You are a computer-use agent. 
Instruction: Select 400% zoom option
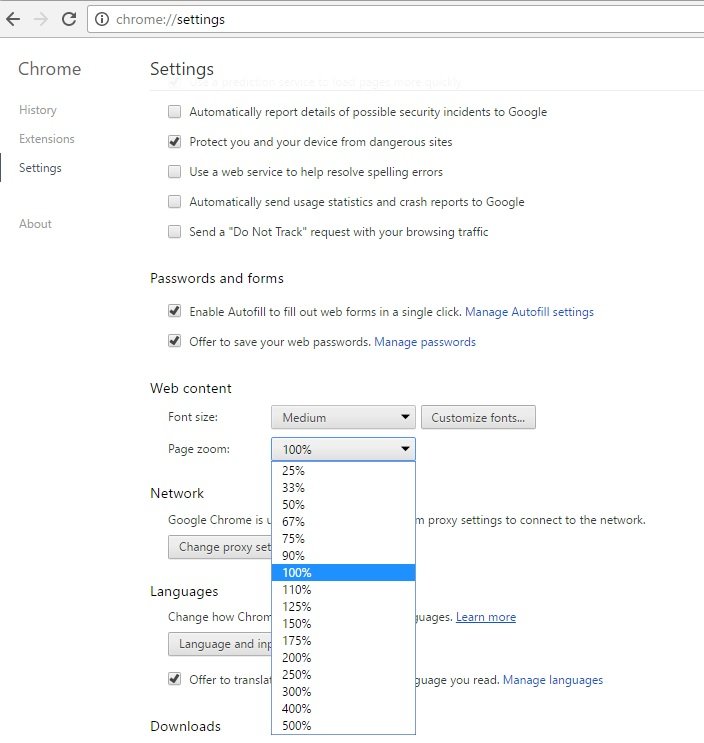pos(343,709)
